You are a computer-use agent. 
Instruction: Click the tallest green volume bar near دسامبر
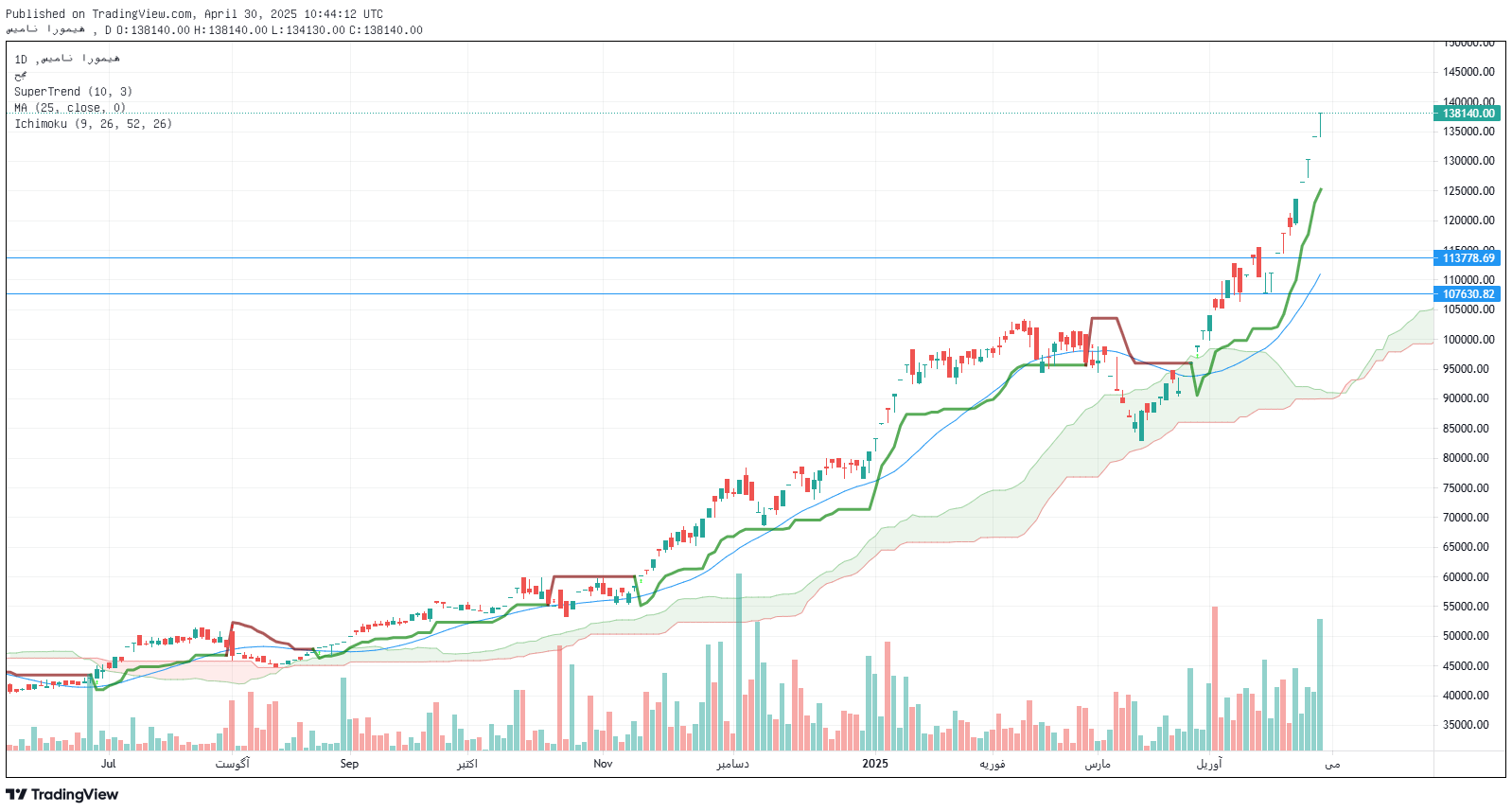[739, 662]
